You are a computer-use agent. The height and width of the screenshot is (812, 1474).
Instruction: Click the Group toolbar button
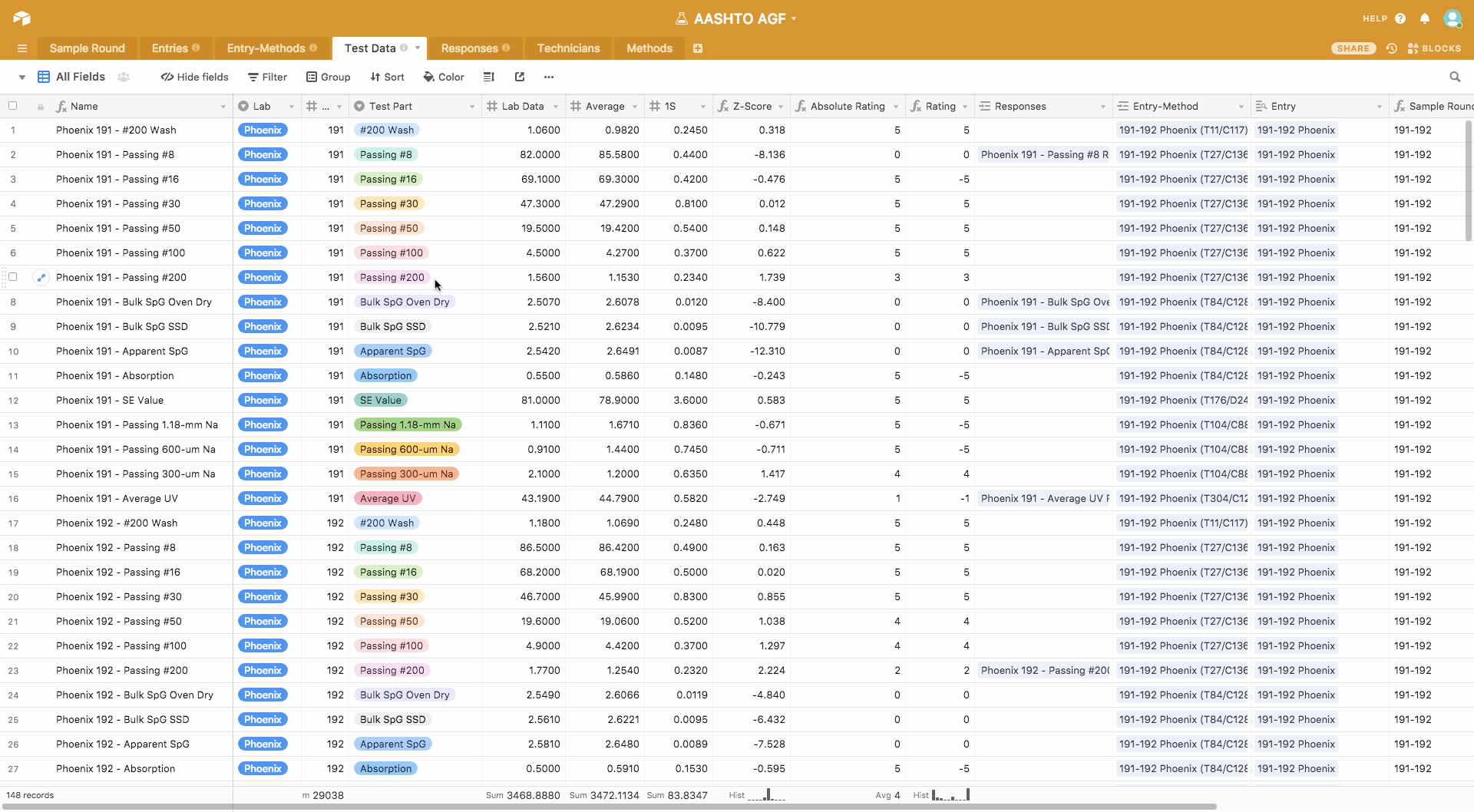coord(329,77)
